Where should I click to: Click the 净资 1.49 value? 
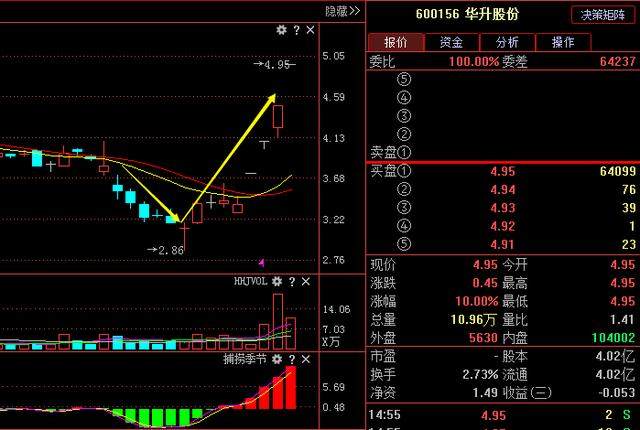(485, 393)
